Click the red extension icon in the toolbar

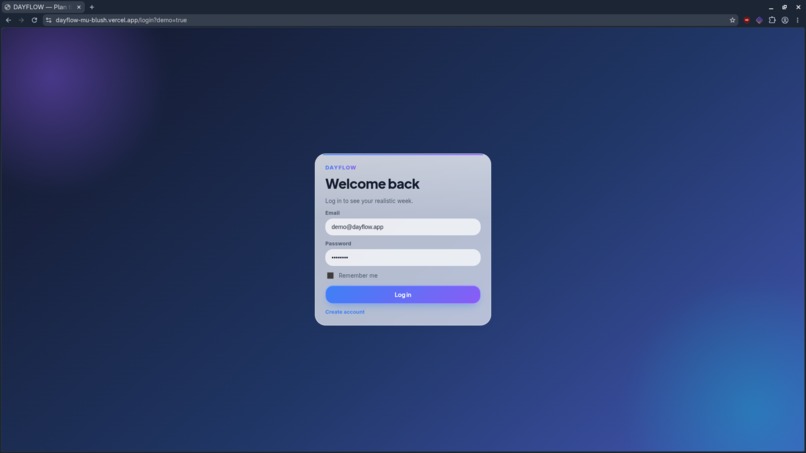746,20
